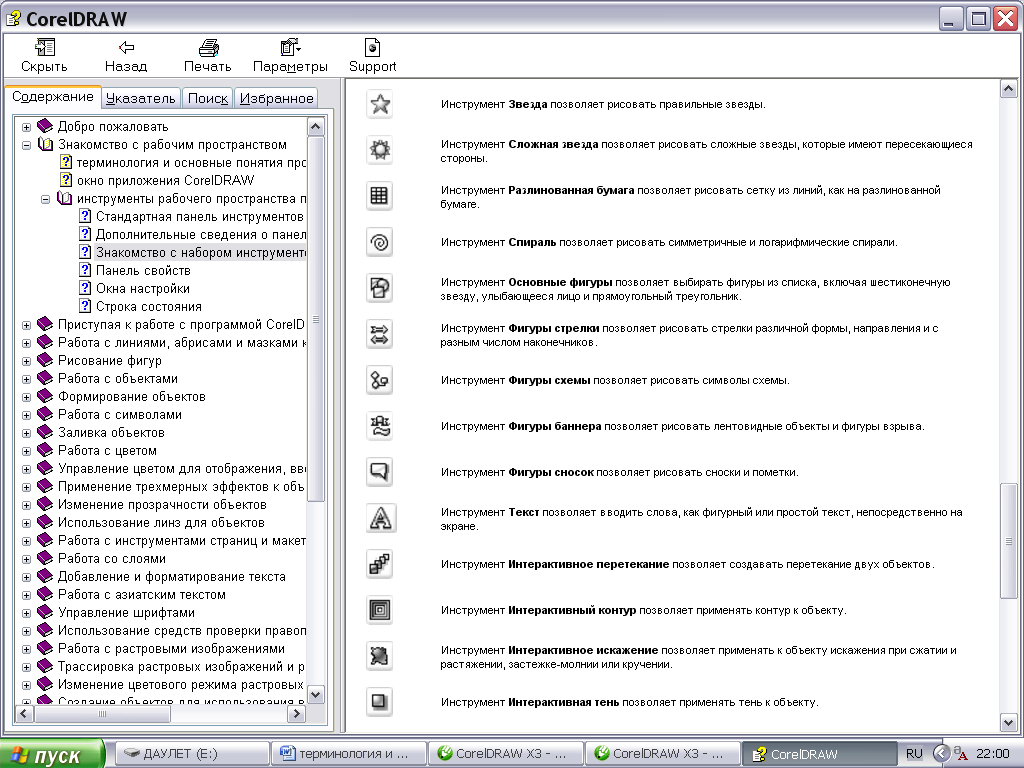
Task: Open the Параметры toolbar menu
Action: (x=290, y=56)
